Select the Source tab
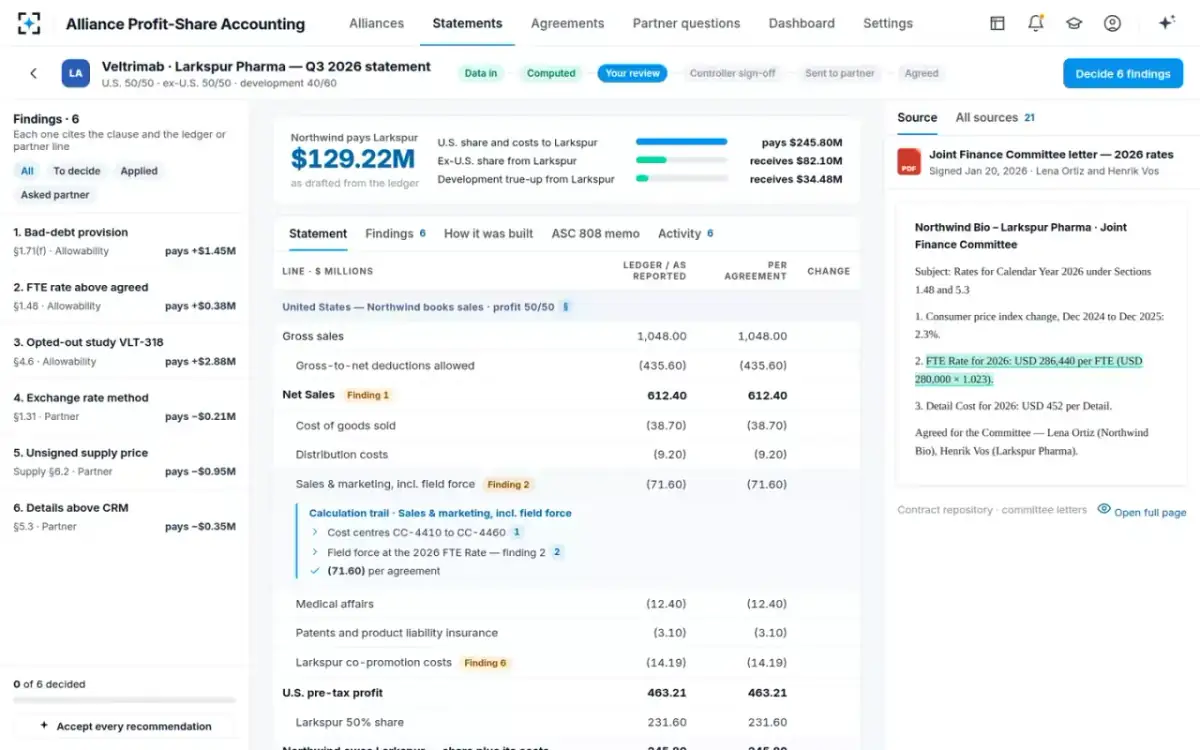 917,118
